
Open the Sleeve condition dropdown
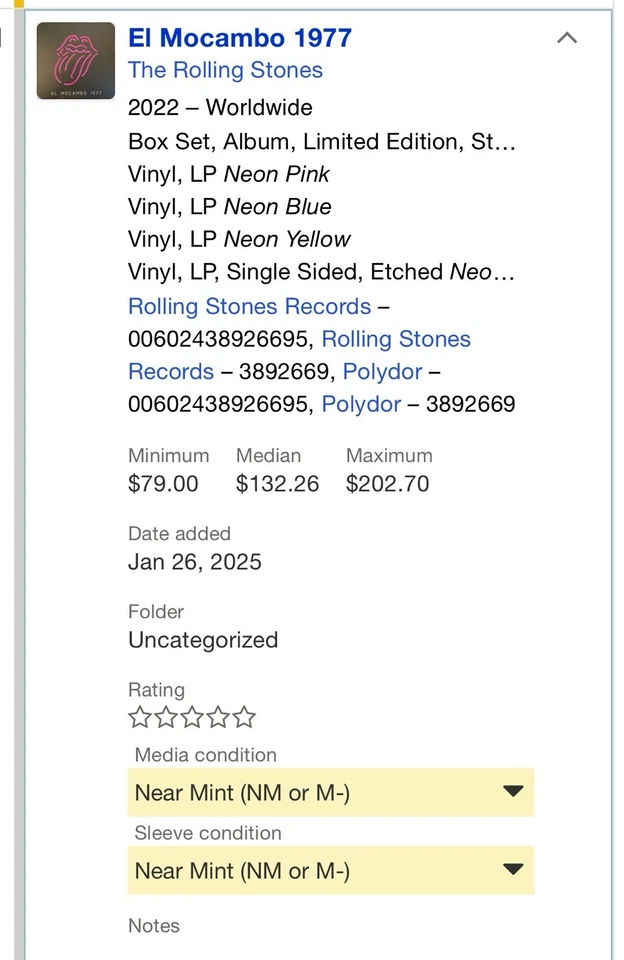tap(331, 870)
